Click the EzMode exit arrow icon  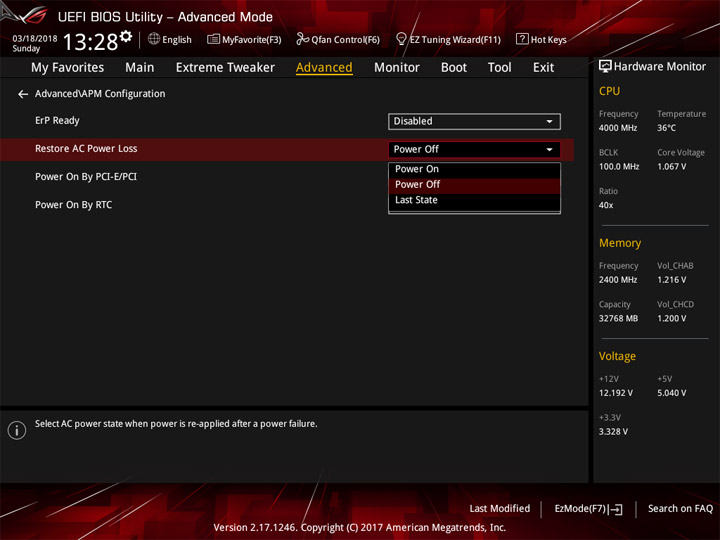(x=616, y=509)
